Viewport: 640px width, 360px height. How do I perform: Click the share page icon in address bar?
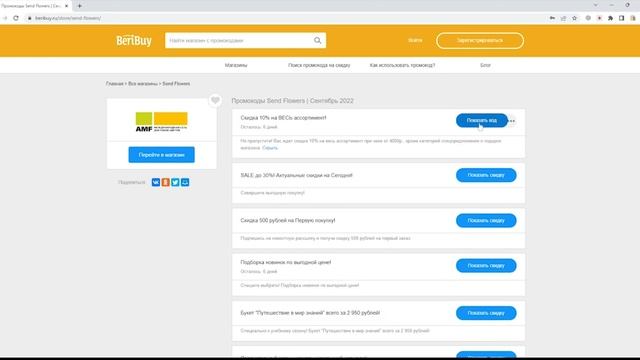pyautogui.click(x=563, y=18)
